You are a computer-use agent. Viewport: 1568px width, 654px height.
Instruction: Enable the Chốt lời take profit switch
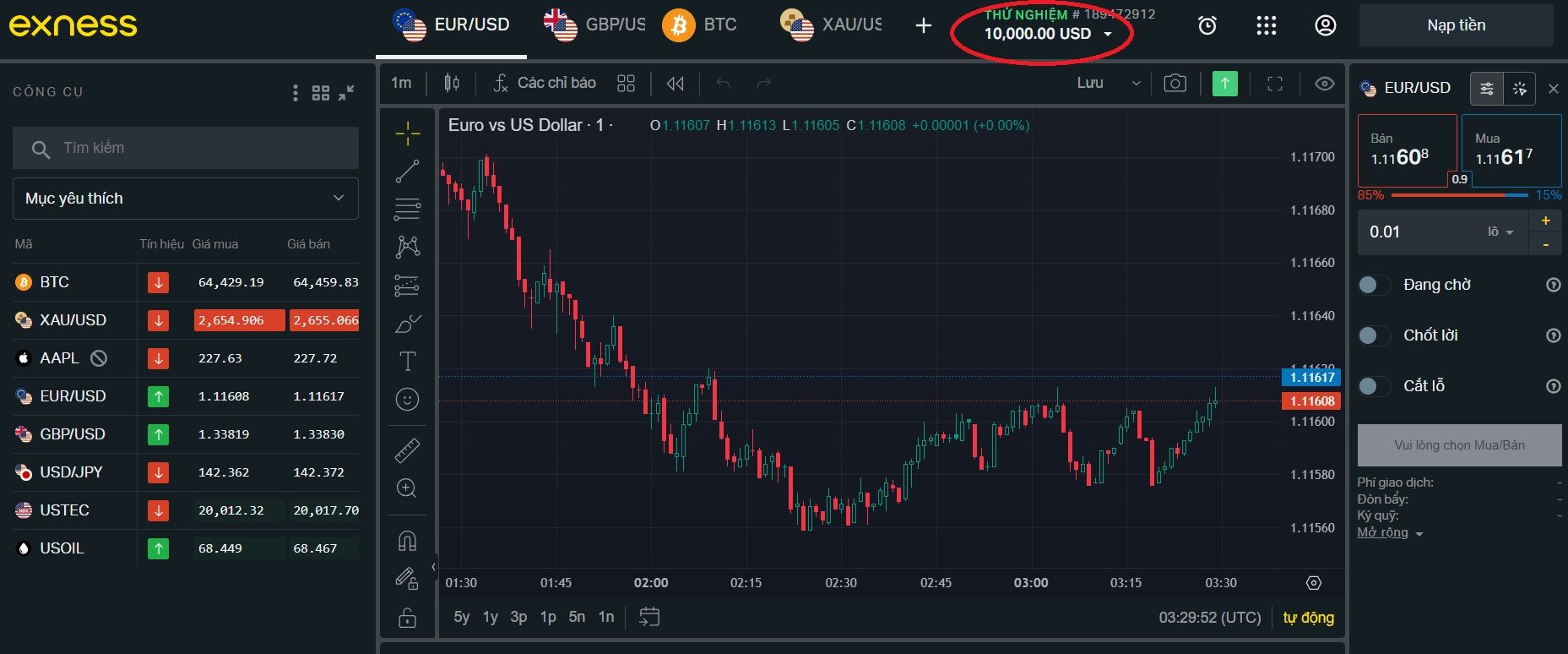[1374, 335]
